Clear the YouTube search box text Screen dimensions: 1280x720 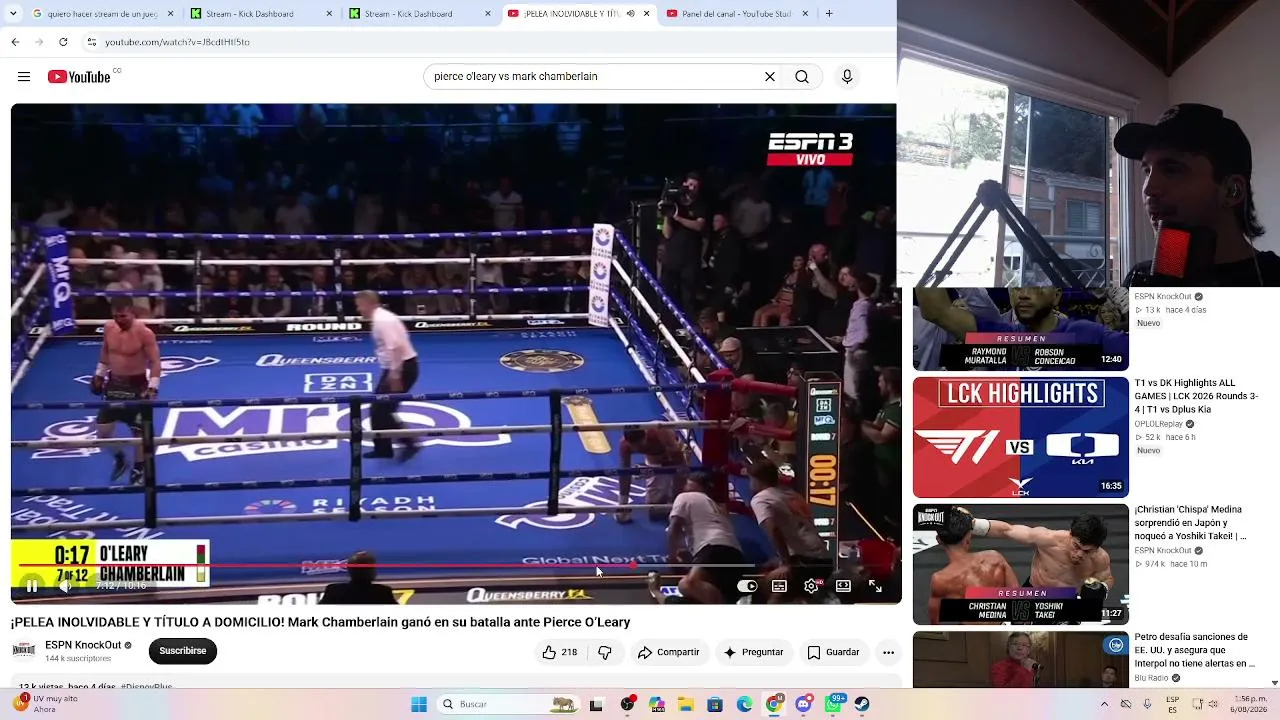coord(770,77)
